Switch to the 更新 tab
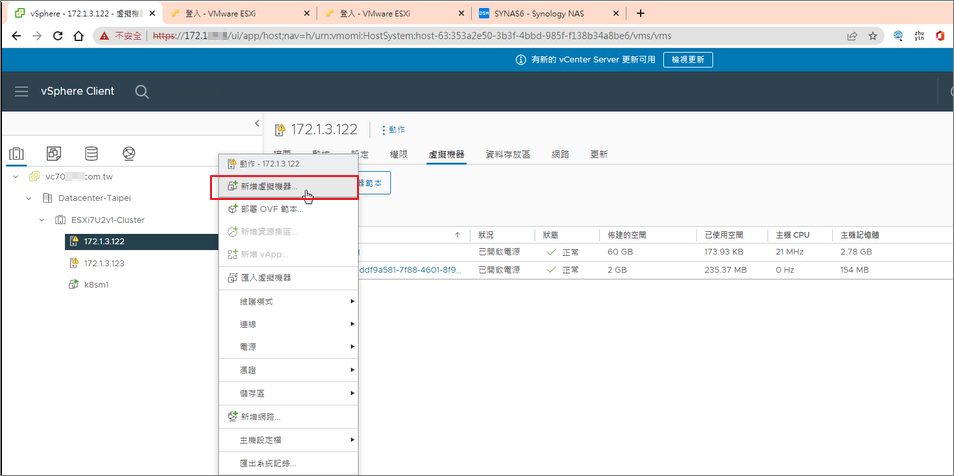The width and height of the screenshot is (954, 476). (x=599, y=154)
